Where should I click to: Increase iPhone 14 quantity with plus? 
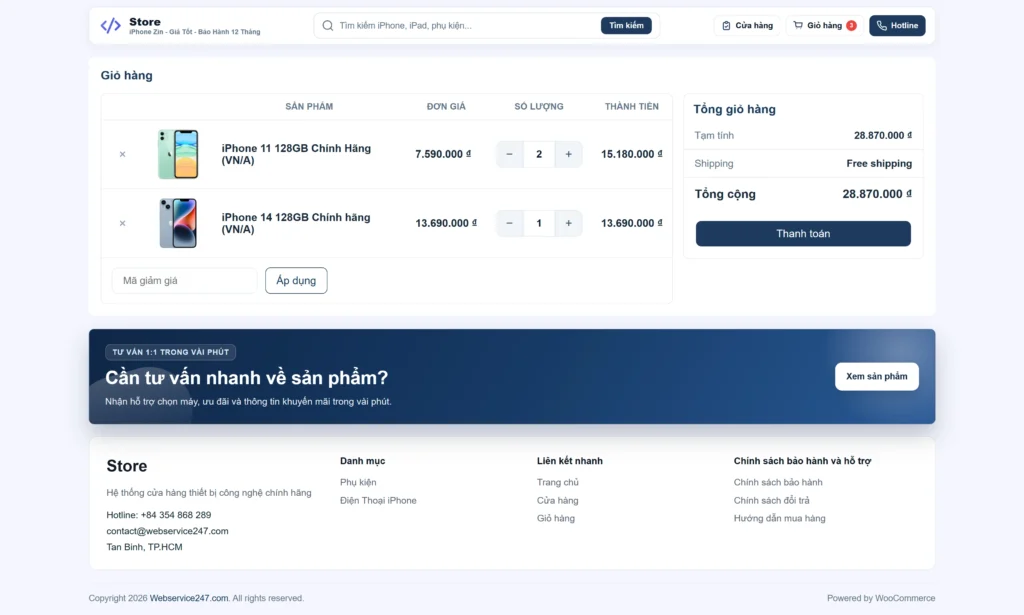pos(568,223)
